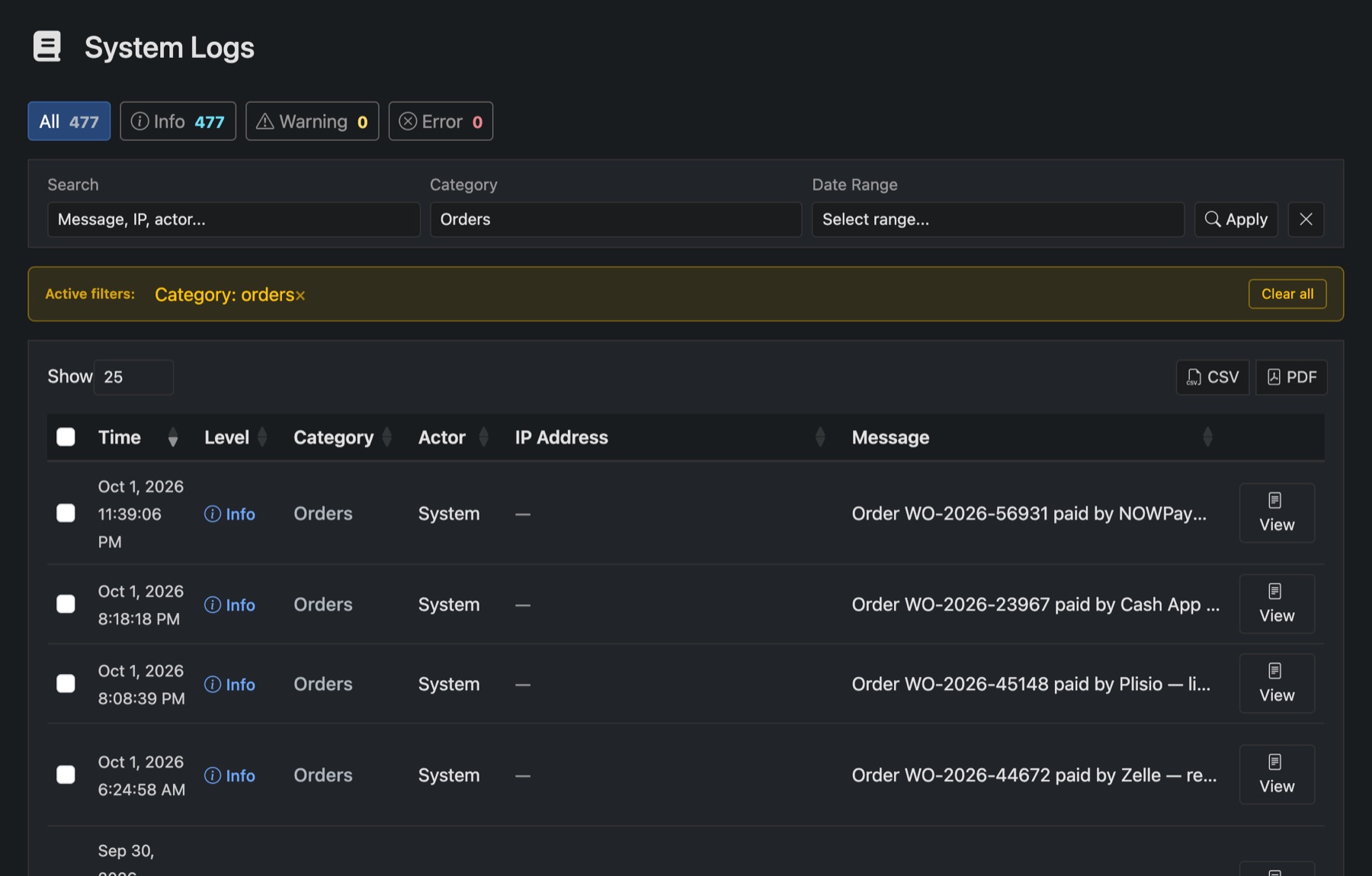The width and height of the screenshot is (1372, 876).
Task: Export logs as PDF
Action: click(1291, 377)
